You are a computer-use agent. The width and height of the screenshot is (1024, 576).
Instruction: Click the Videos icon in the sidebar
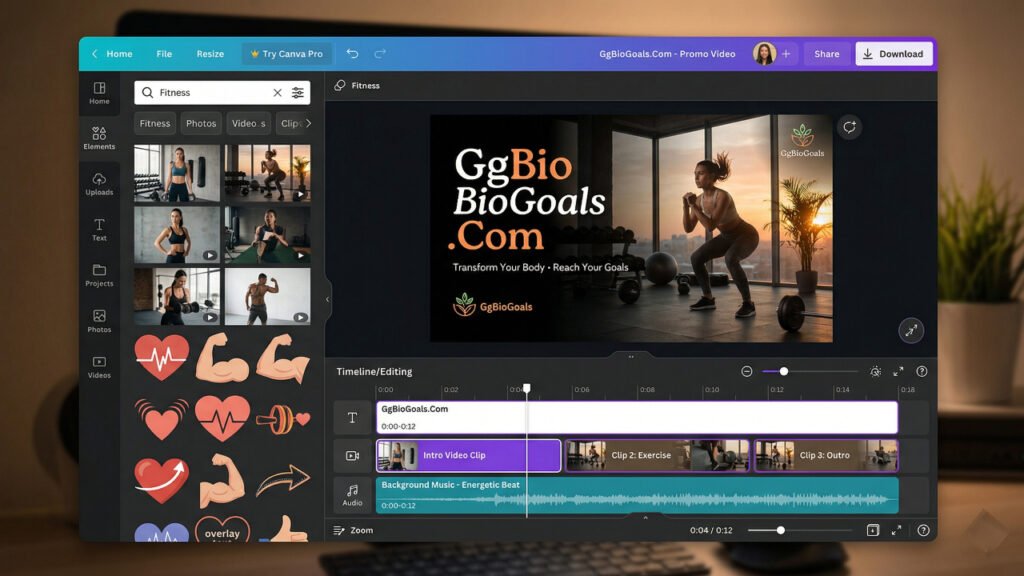pyautogui.click(x=99, y=368)
